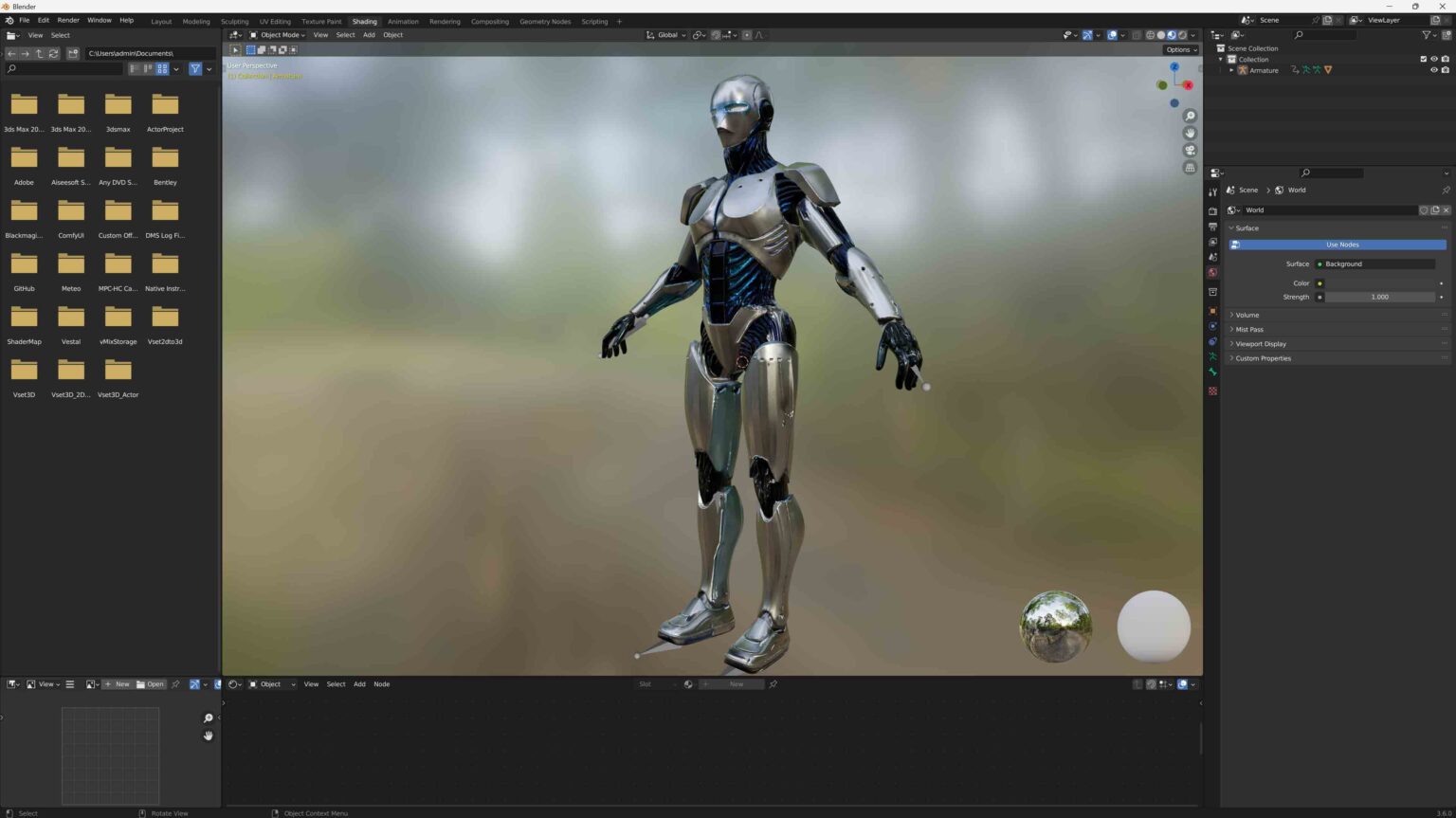
Task: Expand the Volume section in World properties
Action: coord(1247,314)
